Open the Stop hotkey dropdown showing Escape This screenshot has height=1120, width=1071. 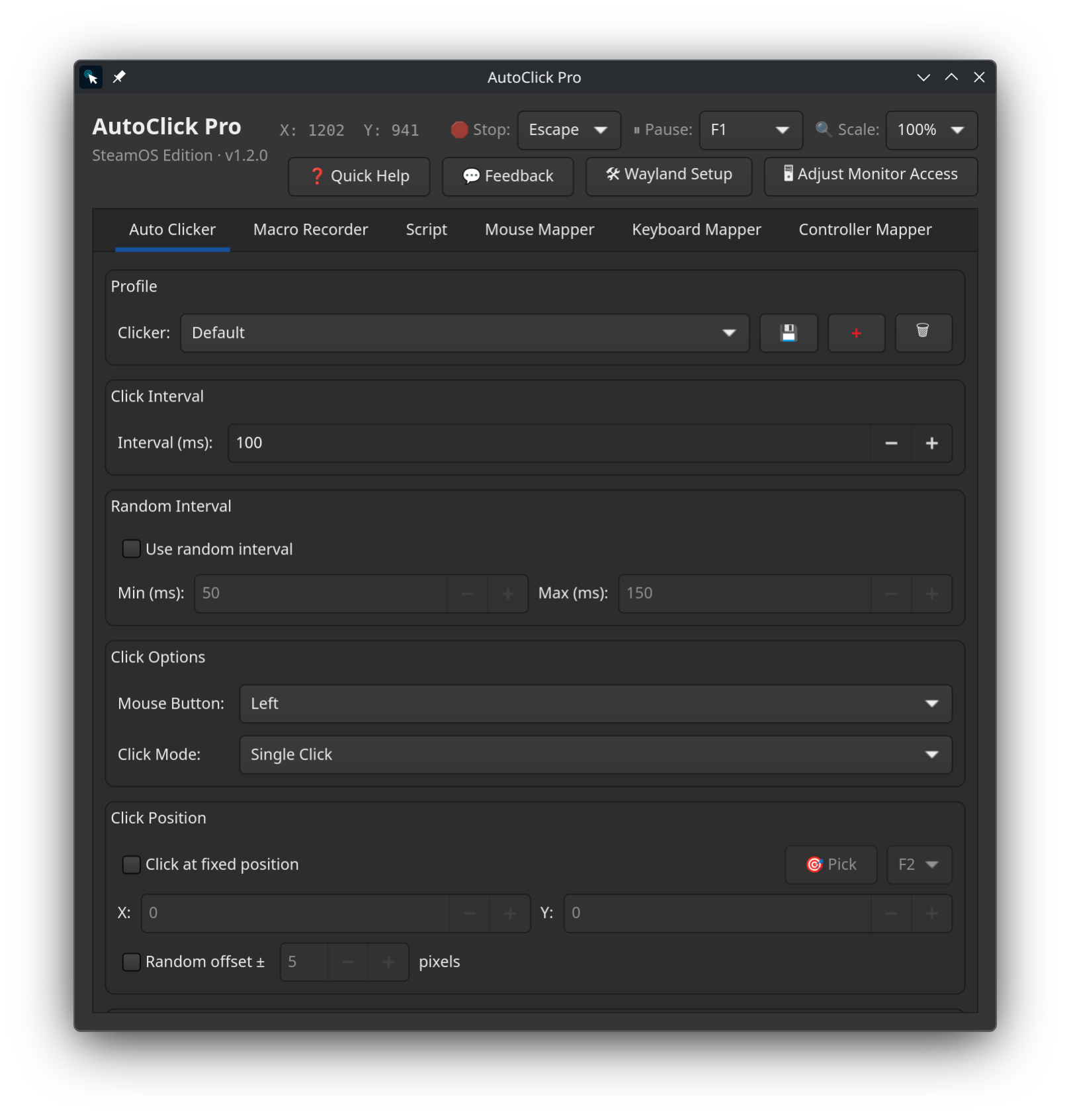(x=569, y=130)
